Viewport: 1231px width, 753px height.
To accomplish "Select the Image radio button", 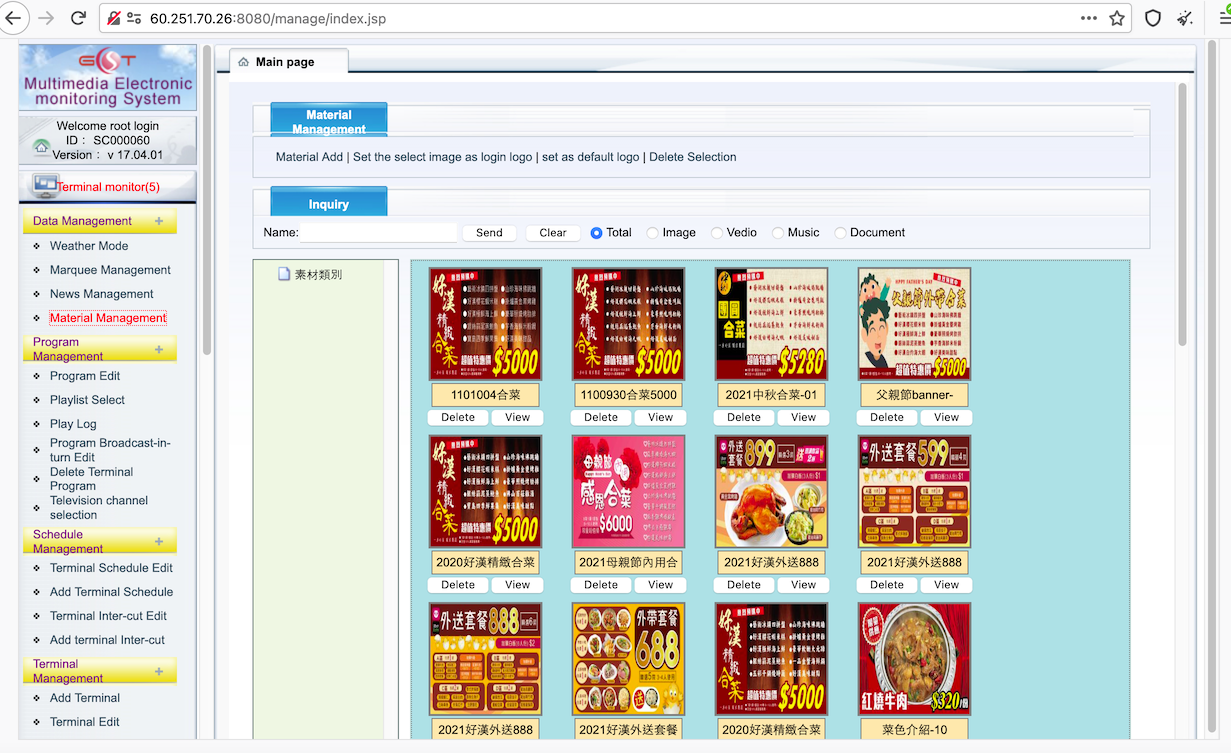I will pos(652,233).
